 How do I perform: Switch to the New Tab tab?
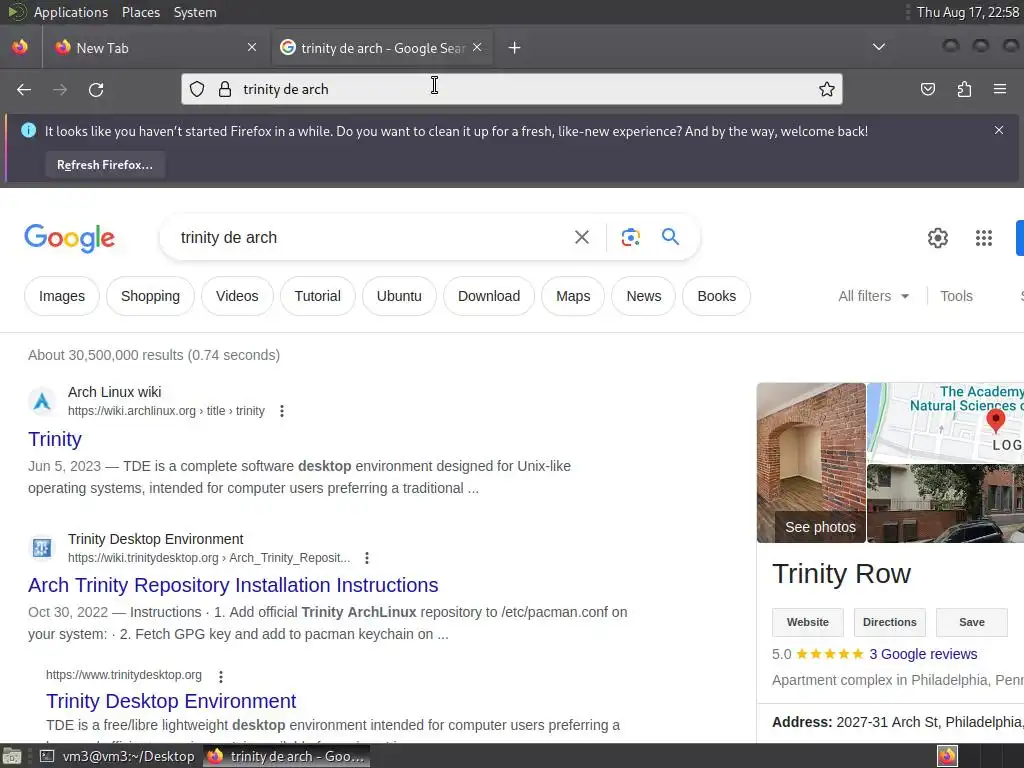[157, 48]
